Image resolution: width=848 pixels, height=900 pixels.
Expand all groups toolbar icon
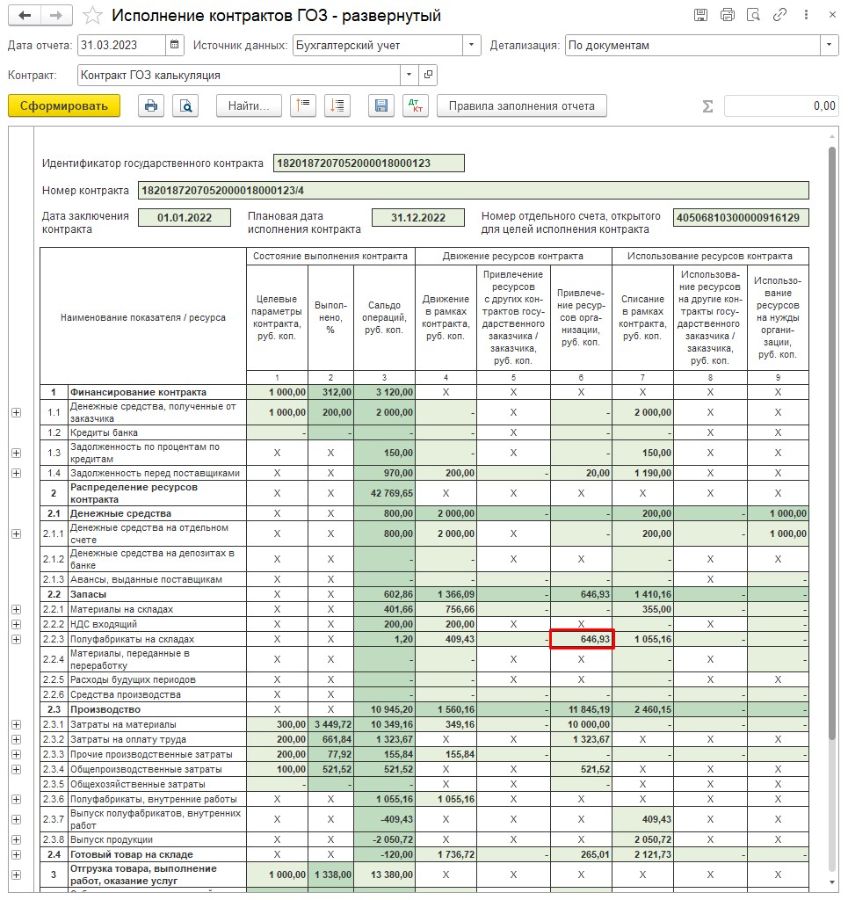pos(338,106)
